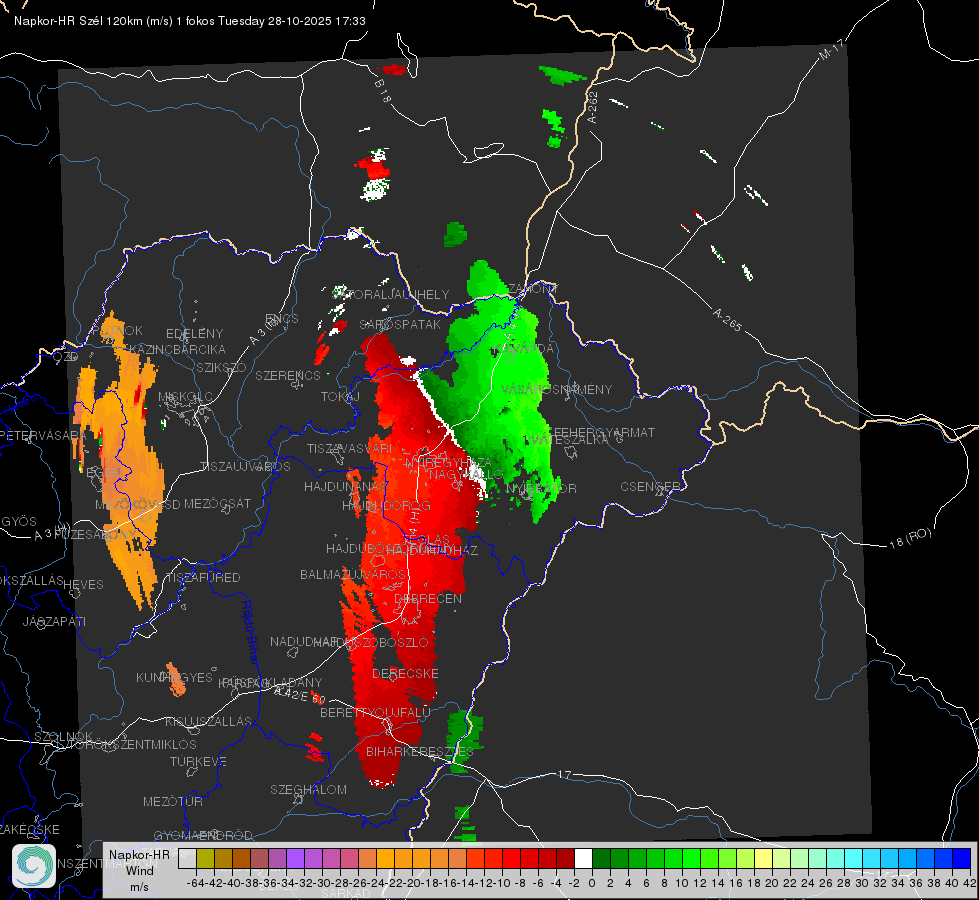This screenshot has height=900, width=979.
Task: Select the DERECSKE town label
Action: click(405, 674)
